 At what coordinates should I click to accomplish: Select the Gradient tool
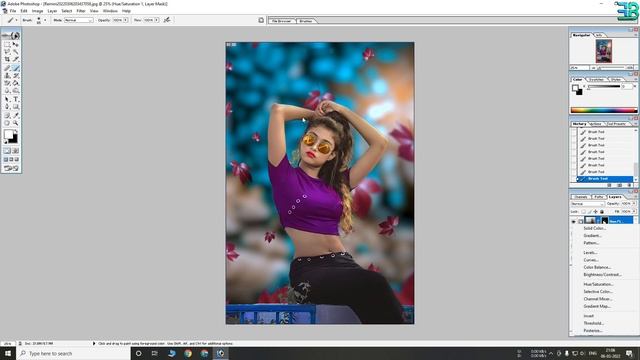coord(16,83)
